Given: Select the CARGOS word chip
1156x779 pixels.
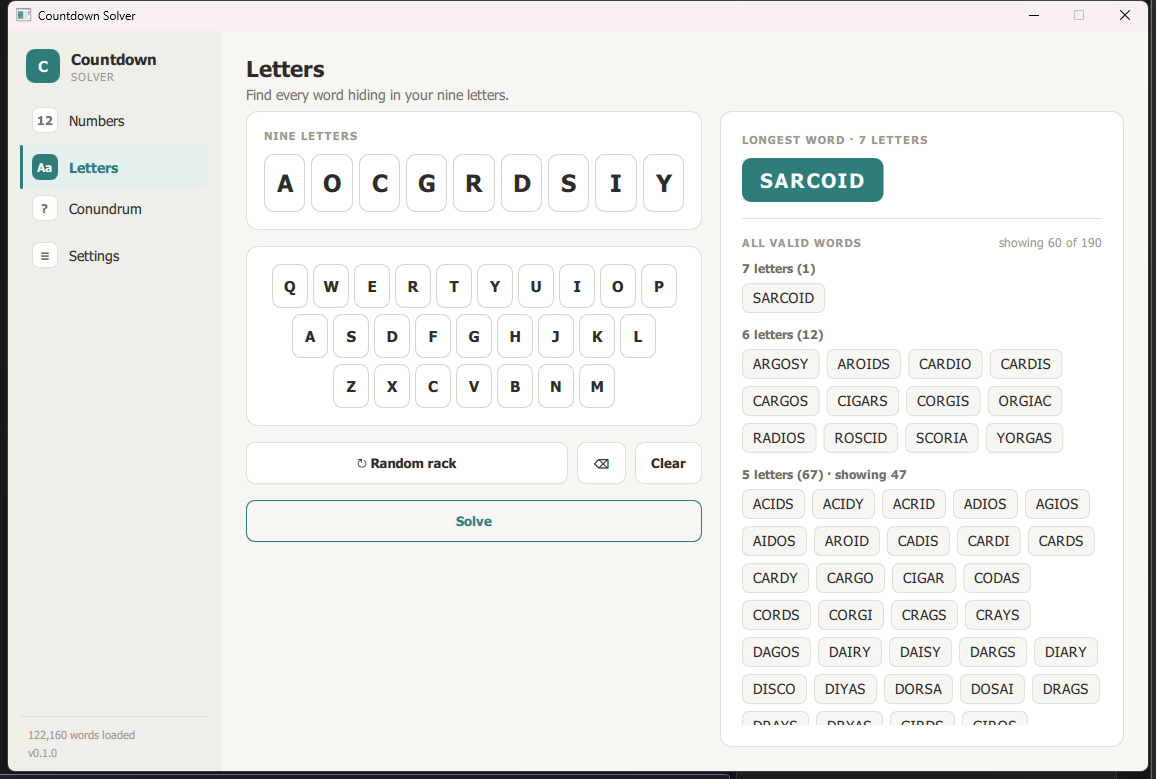Looking at the screenshot, I should coord(780,401).
